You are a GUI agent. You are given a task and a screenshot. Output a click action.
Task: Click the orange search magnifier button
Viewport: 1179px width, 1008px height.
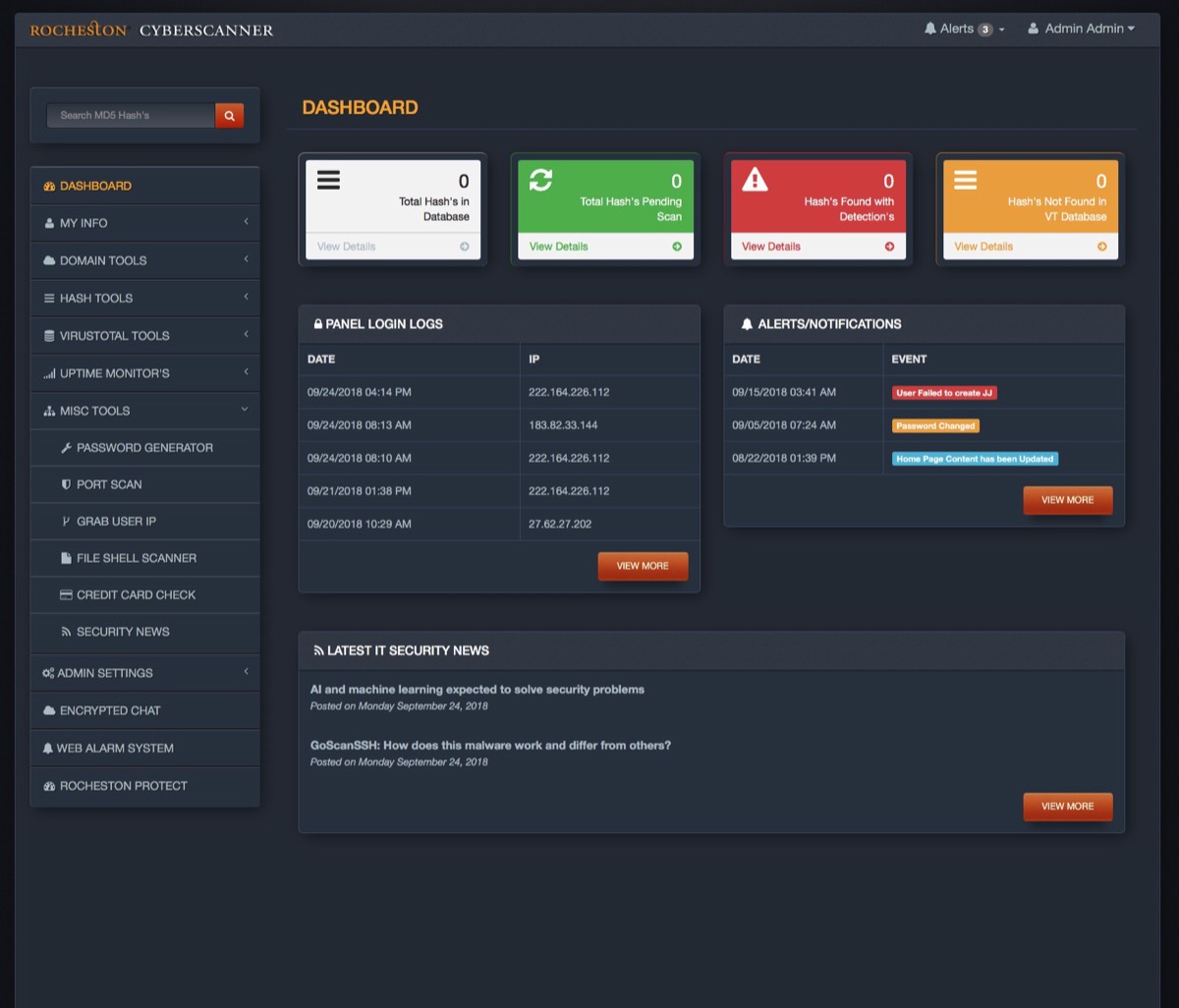[x=229, y=115]
